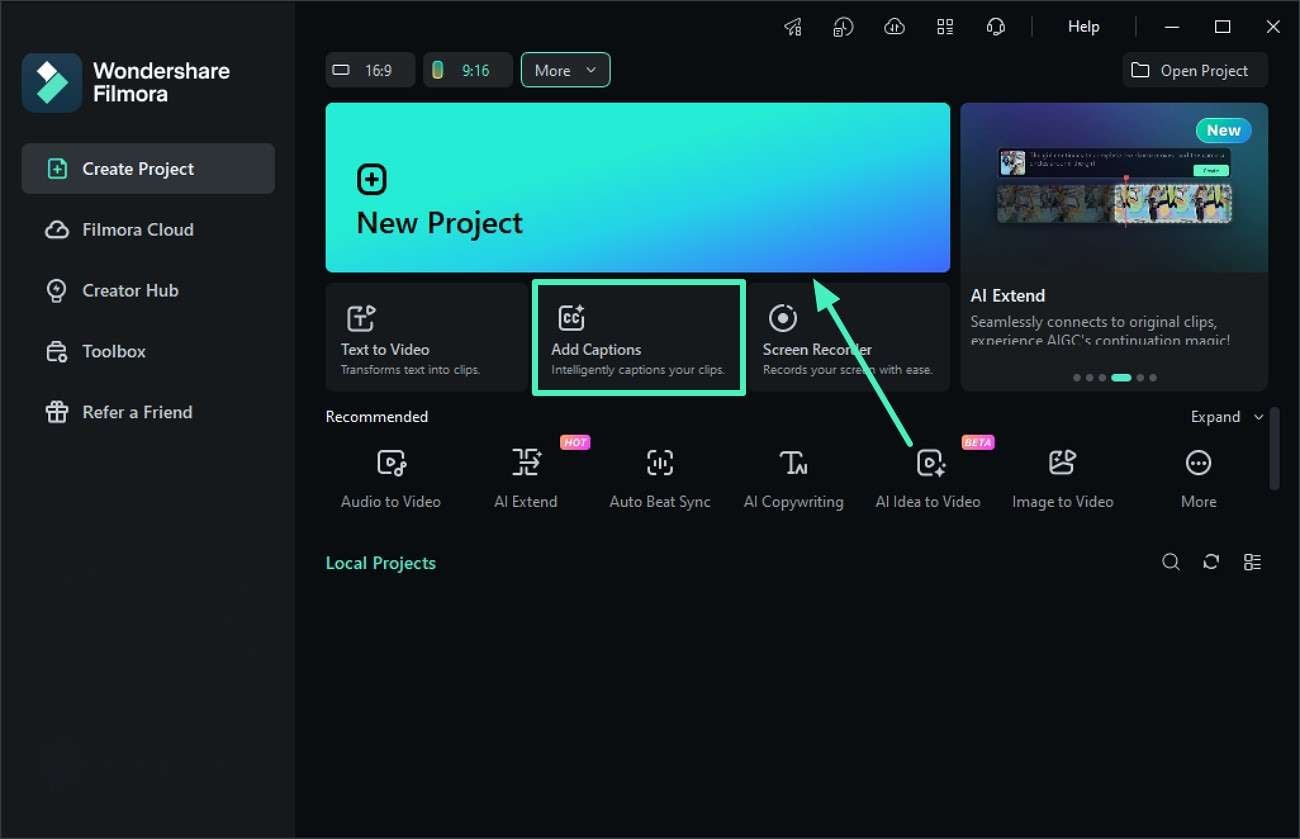1300x839 pixels.
Task: Click the cloud download icon
Action: [894, 27]
